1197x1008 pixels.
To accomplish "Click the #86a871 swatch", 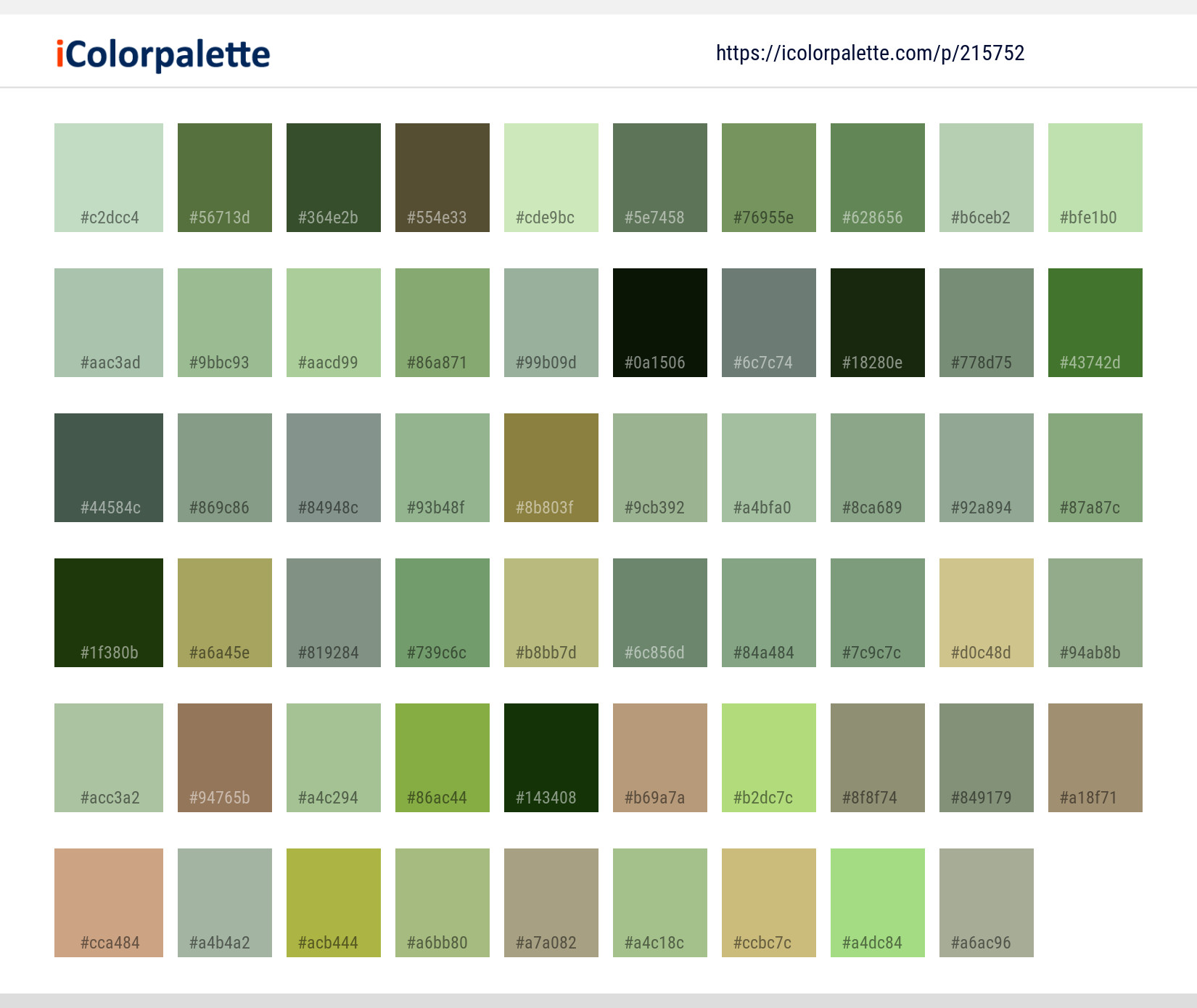I will tap(443, 323).
